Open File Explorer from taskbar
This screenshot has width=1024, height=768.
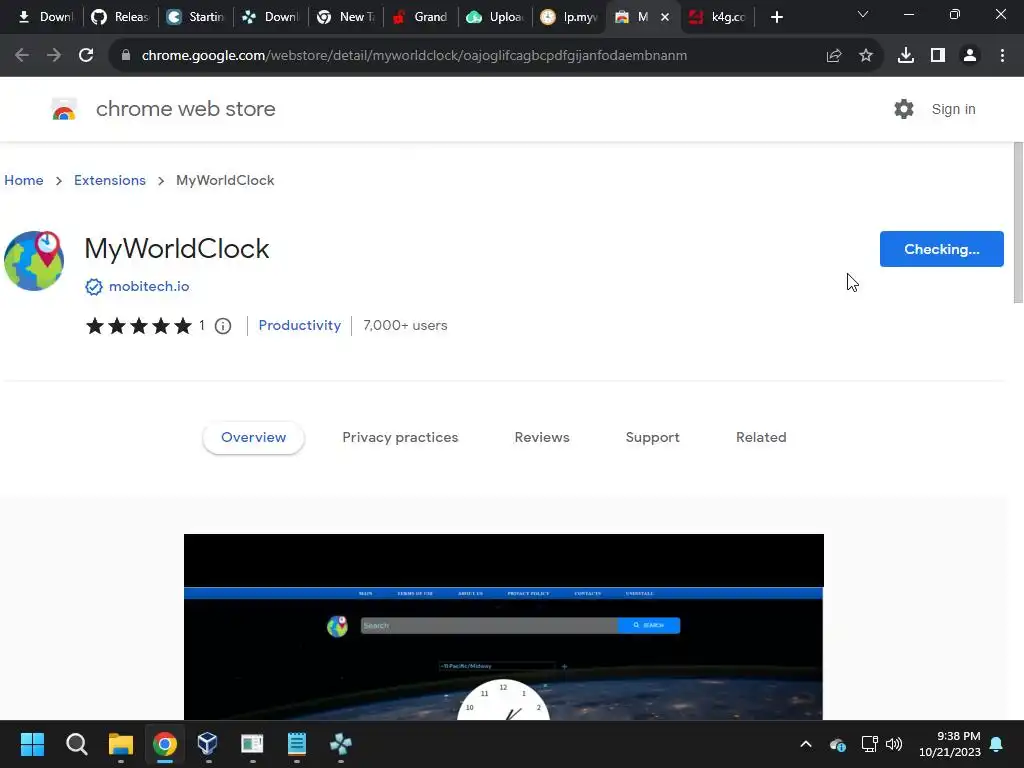121,744
